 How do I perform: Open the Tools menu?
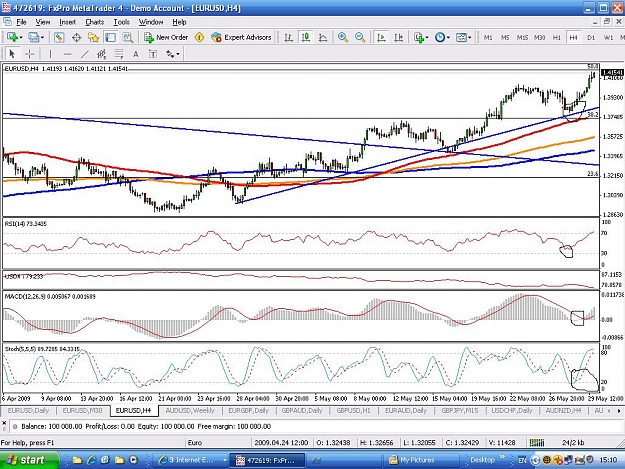(x=122, y=22)
